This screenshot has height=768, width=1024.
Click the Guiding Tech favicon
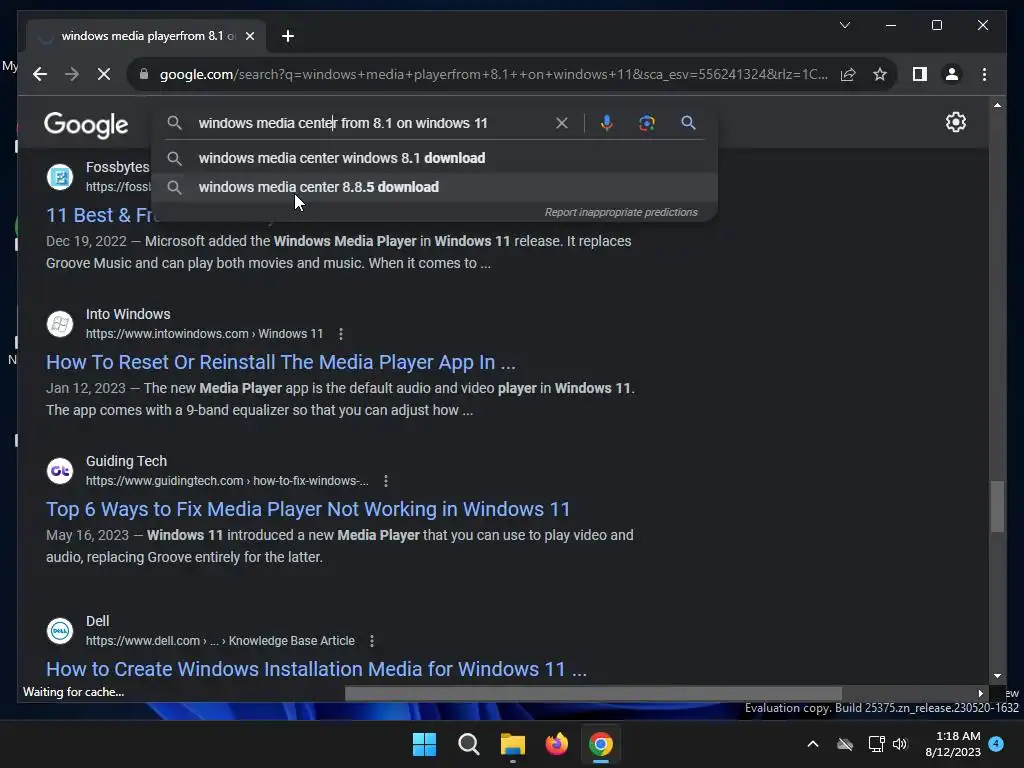[60, 471]
